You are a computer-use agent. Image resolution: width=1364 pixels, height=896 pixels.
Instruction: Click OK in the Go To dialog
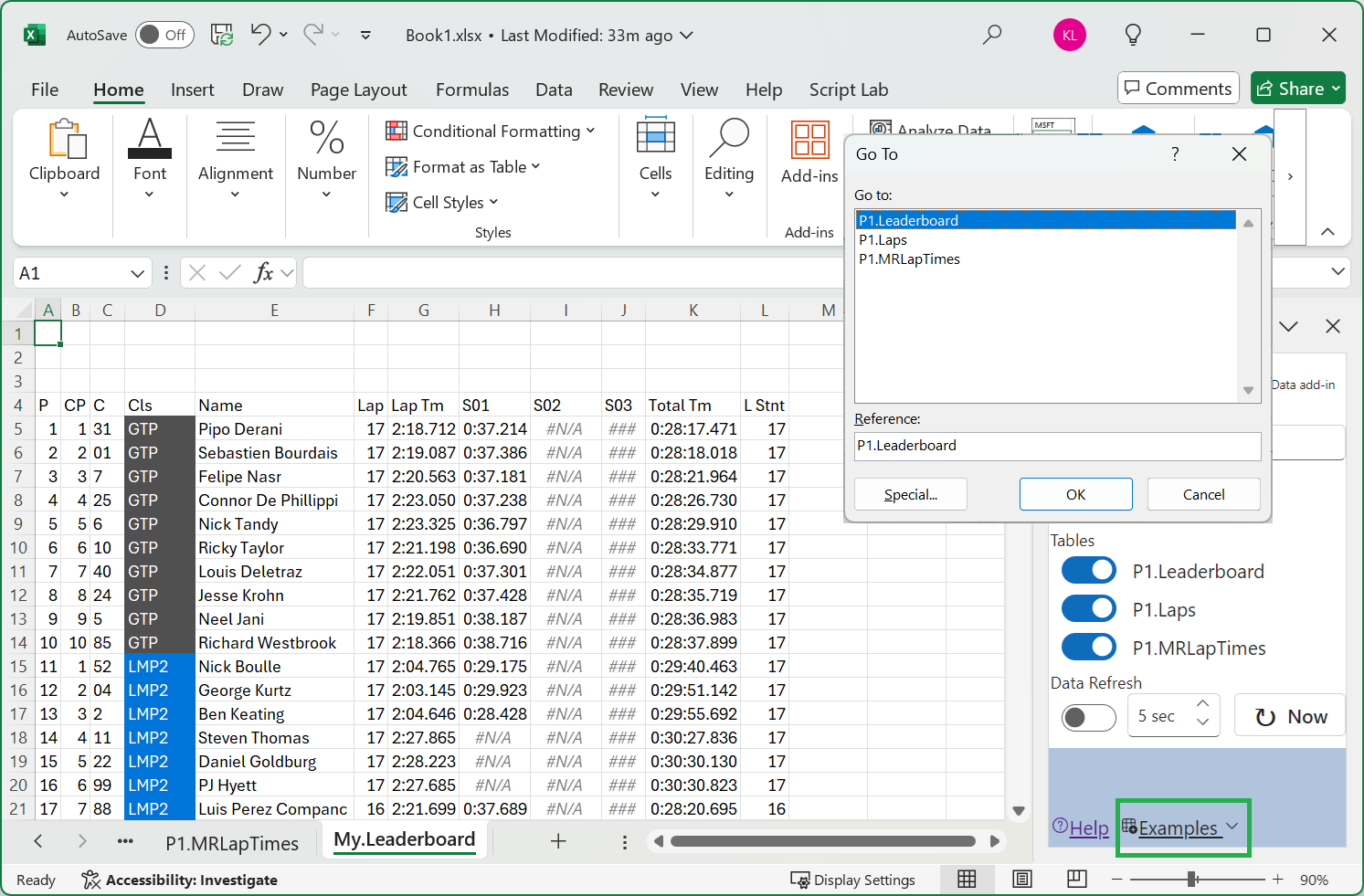[1075, 494]
